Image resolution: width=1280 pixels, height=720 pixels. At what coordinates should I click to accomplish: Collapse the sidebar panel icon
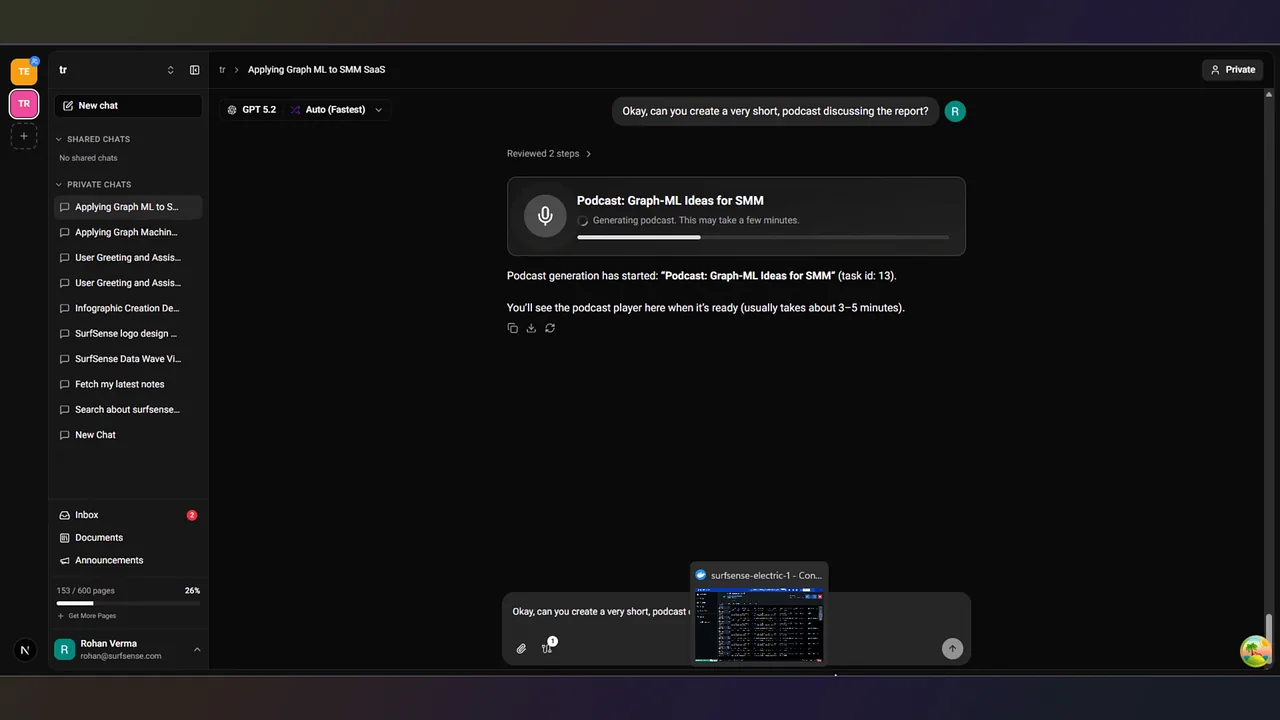[194, 70]
